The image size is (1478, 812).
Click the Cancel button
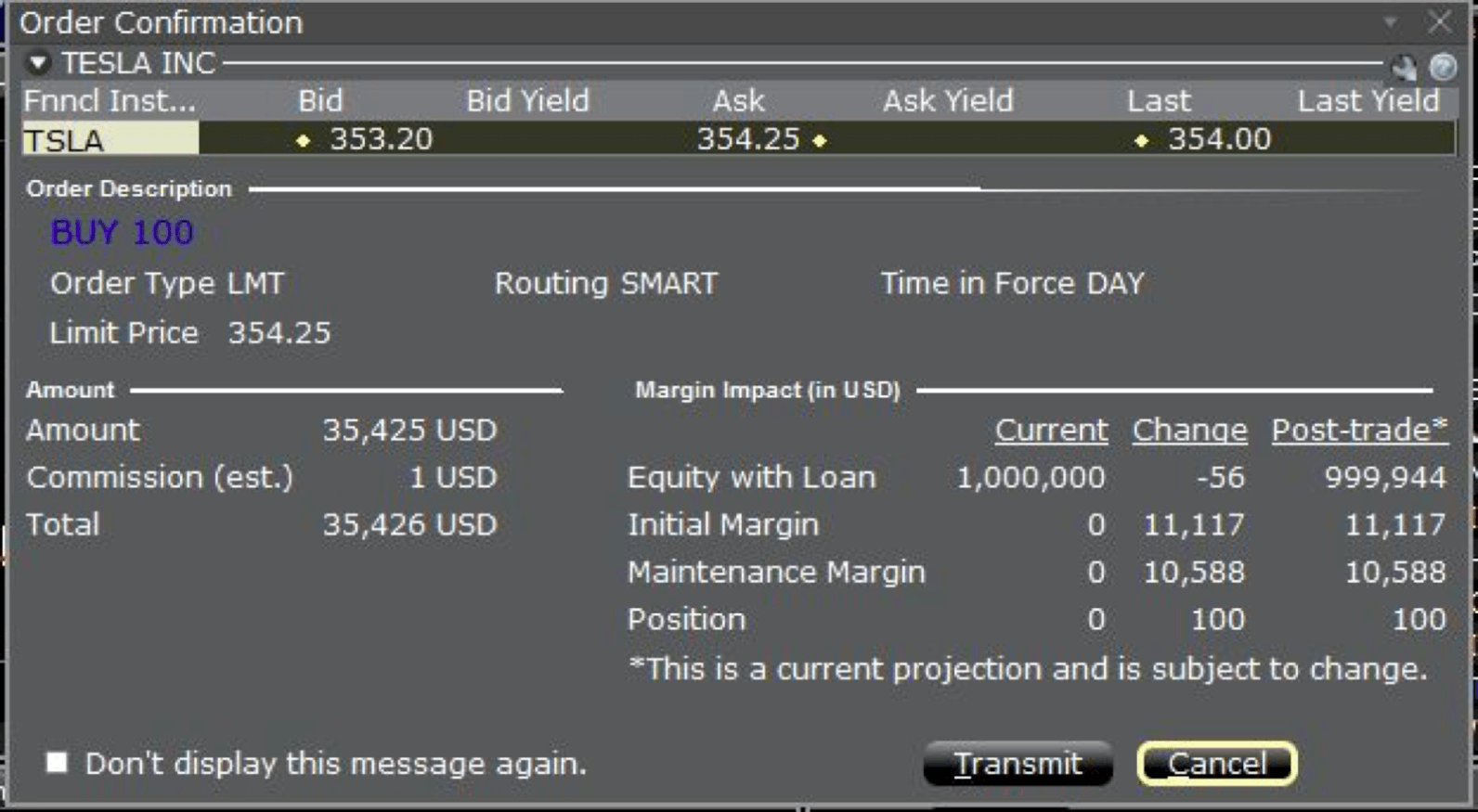1217,763
